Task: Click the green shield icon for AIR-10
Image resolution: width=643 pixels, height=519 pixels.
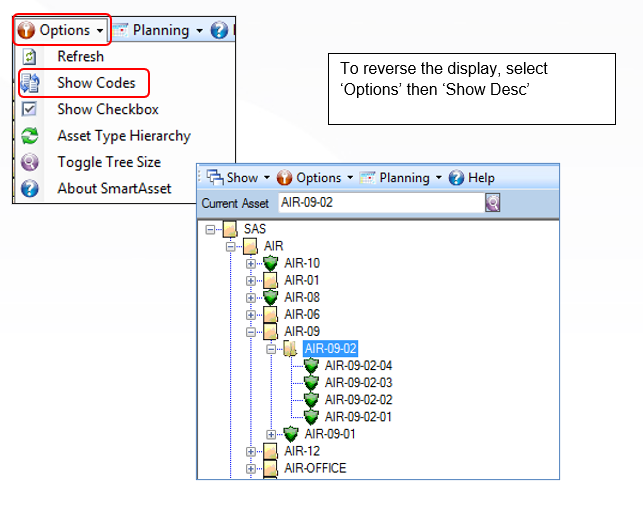Action: click(271, 263)
